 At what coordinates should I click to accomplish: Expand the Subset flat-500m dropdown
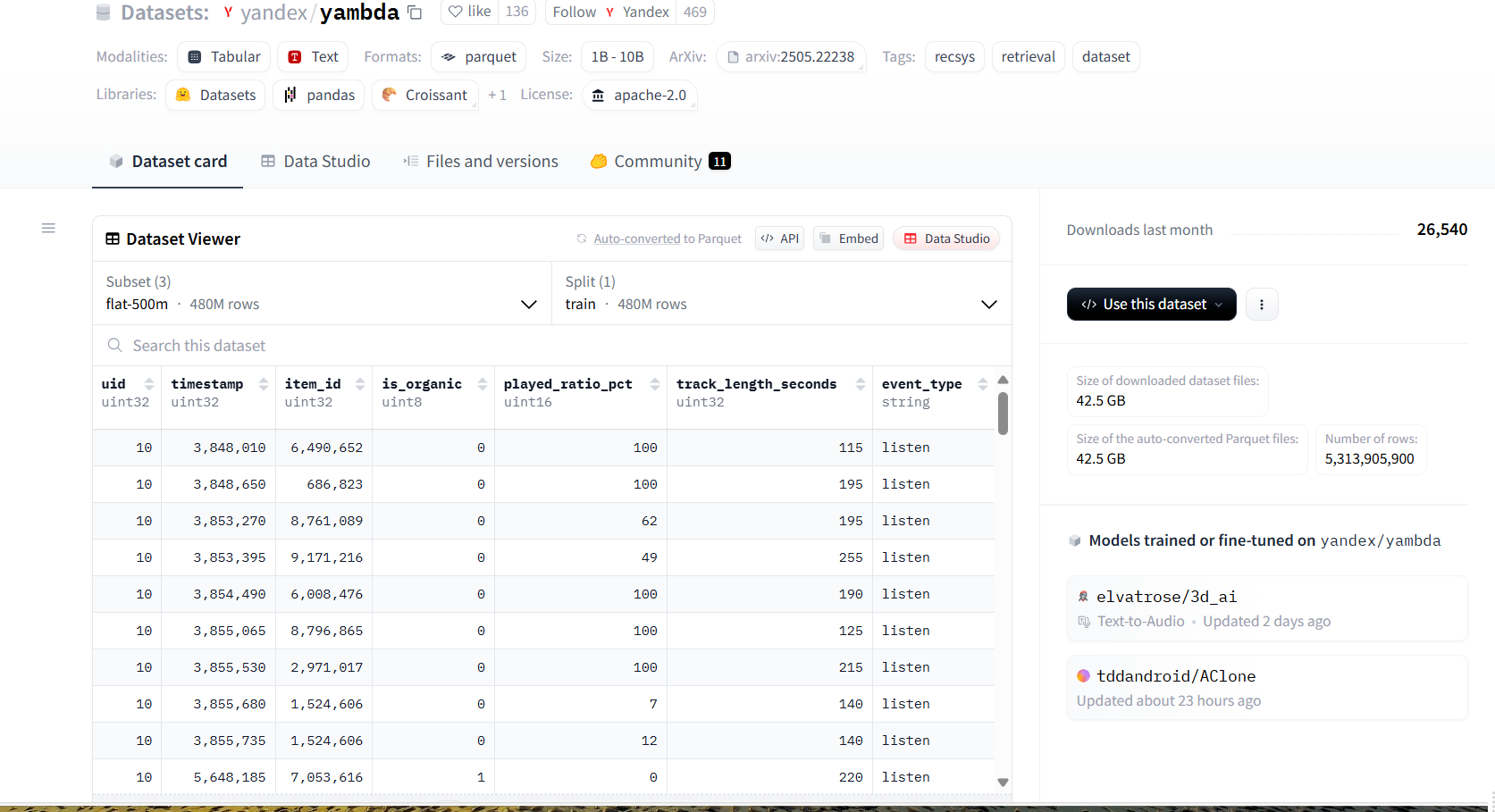(x=323, y=293)
